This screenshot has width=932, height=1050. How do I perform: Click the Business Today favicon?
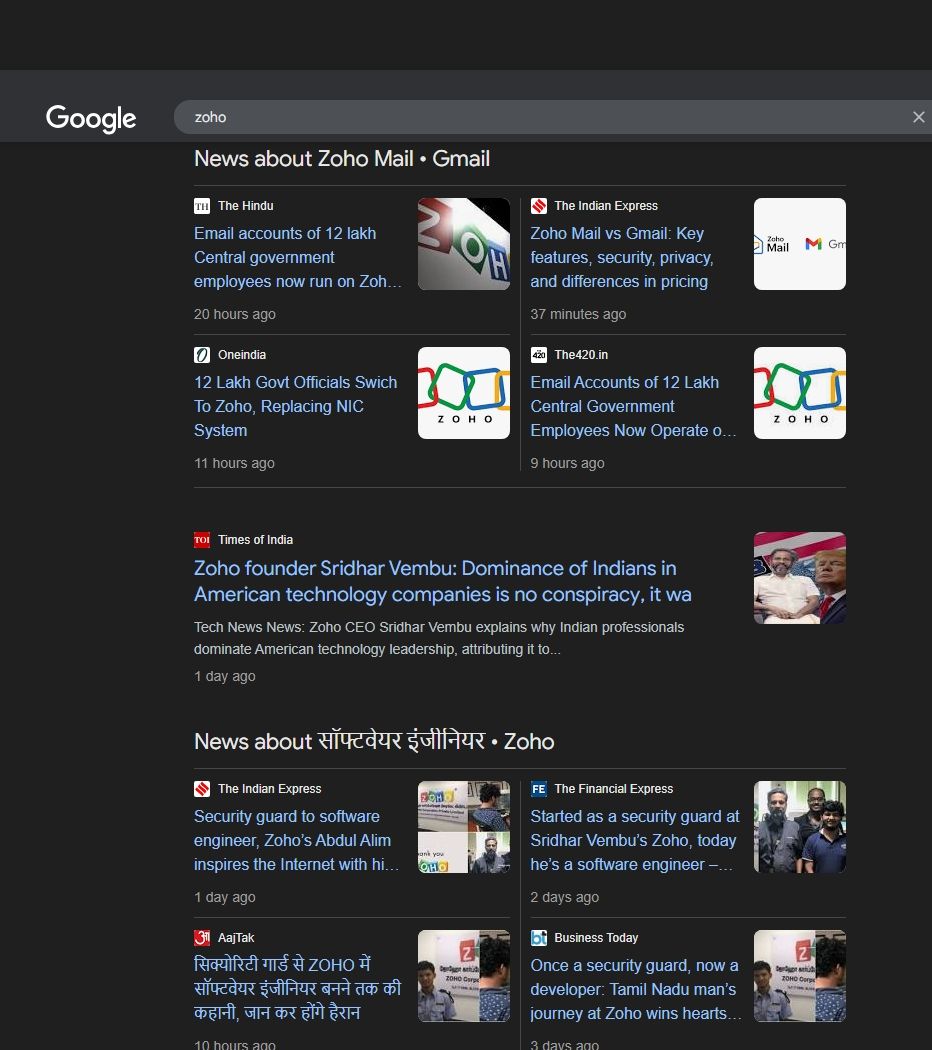tap(539, 938)
